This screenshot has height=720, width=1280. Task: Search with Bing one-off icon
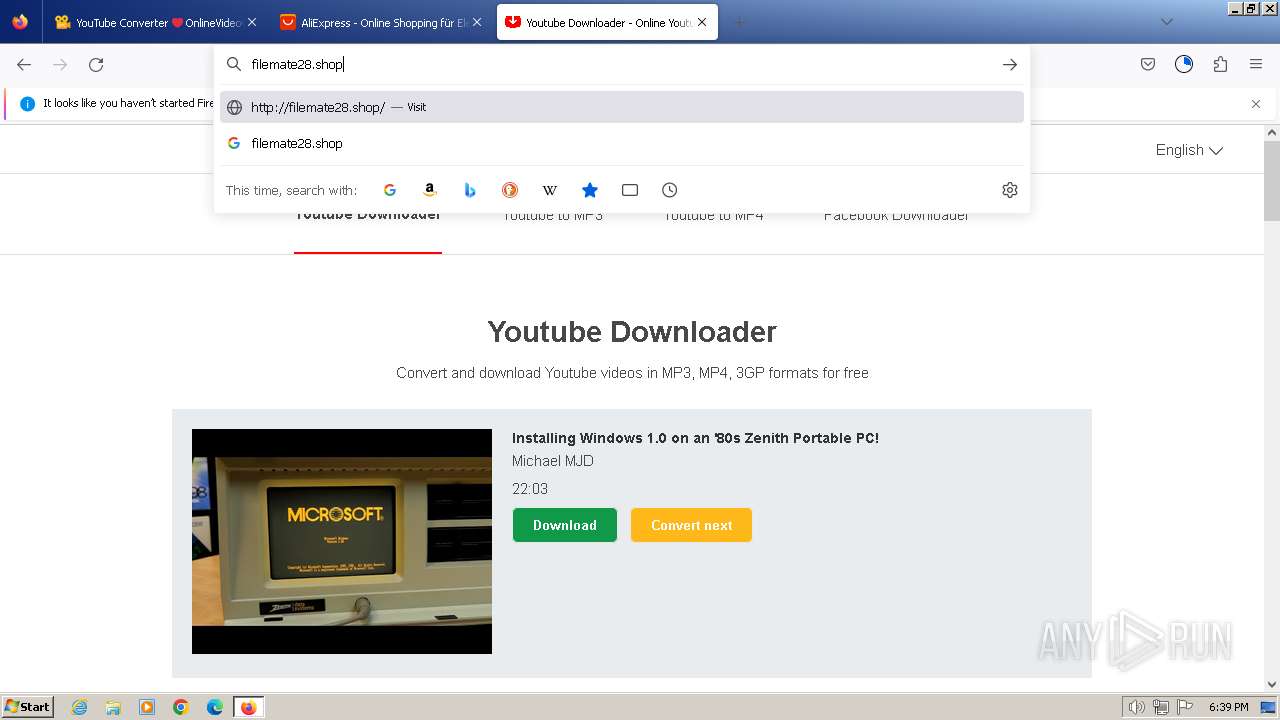coord(470,190)
